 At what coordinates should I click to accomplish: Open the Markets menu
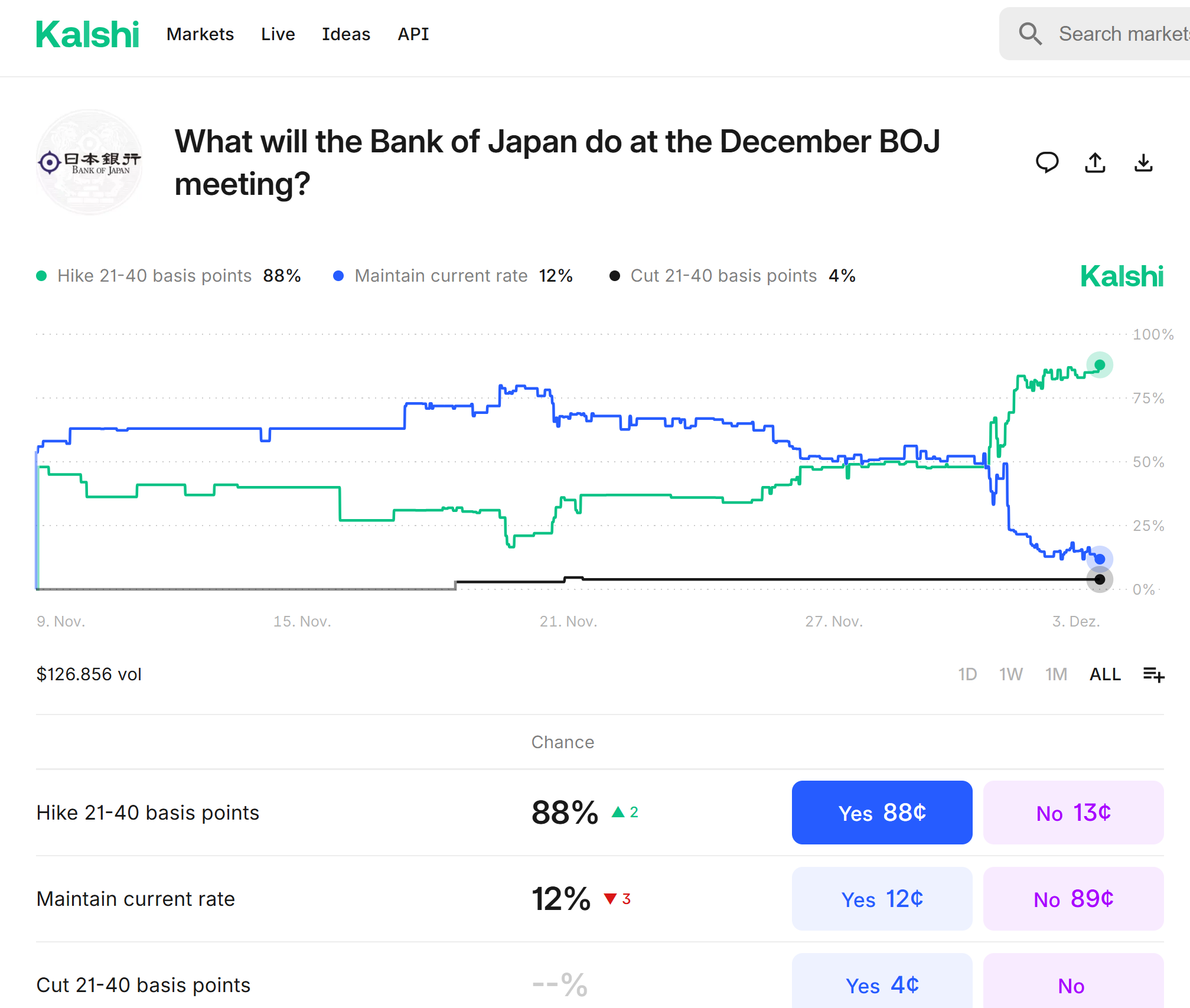coord(200,34)
